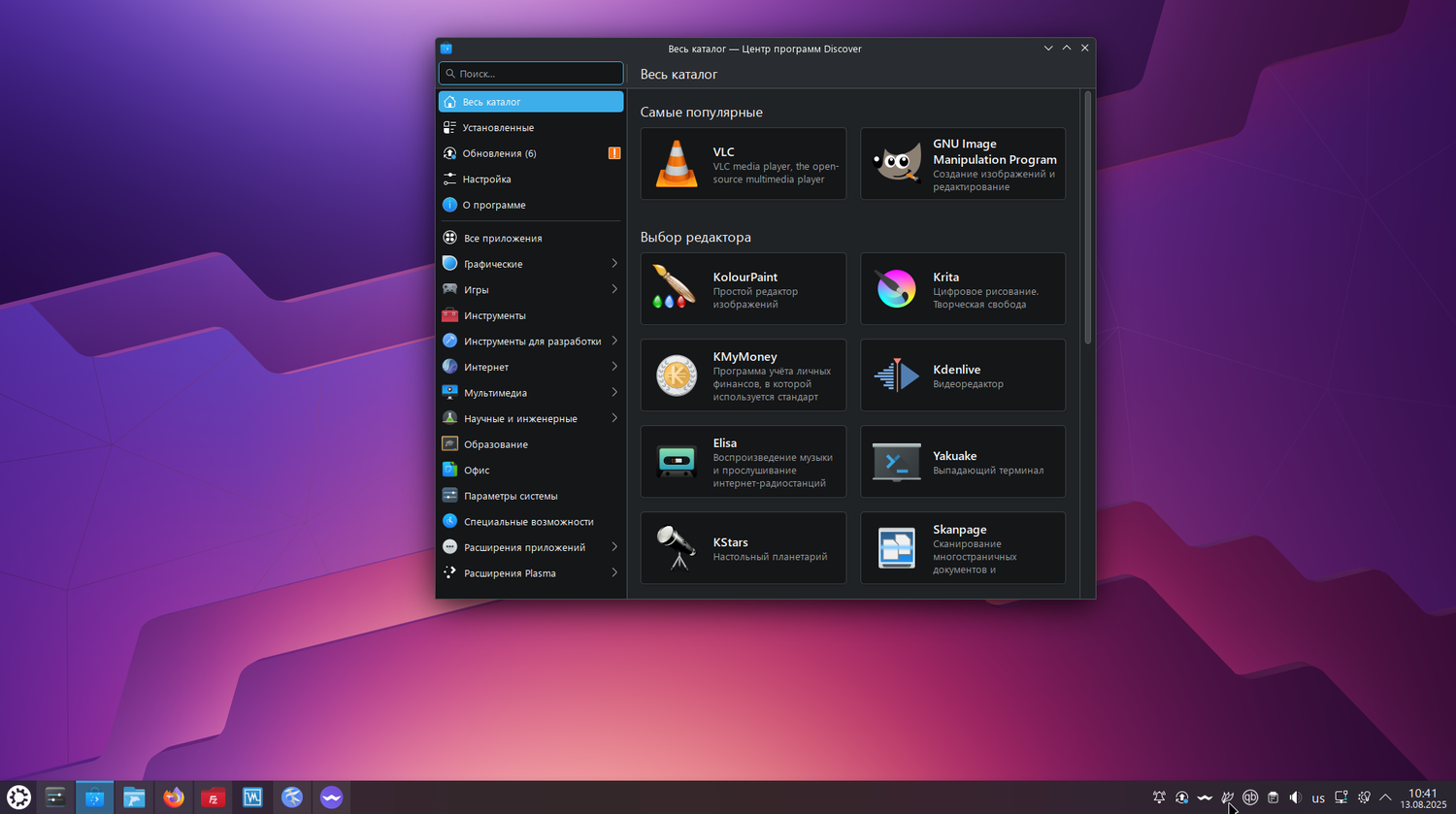Select 'Весь каталог' in the sidebar
1456x814 pixels.
coord(531,102)
